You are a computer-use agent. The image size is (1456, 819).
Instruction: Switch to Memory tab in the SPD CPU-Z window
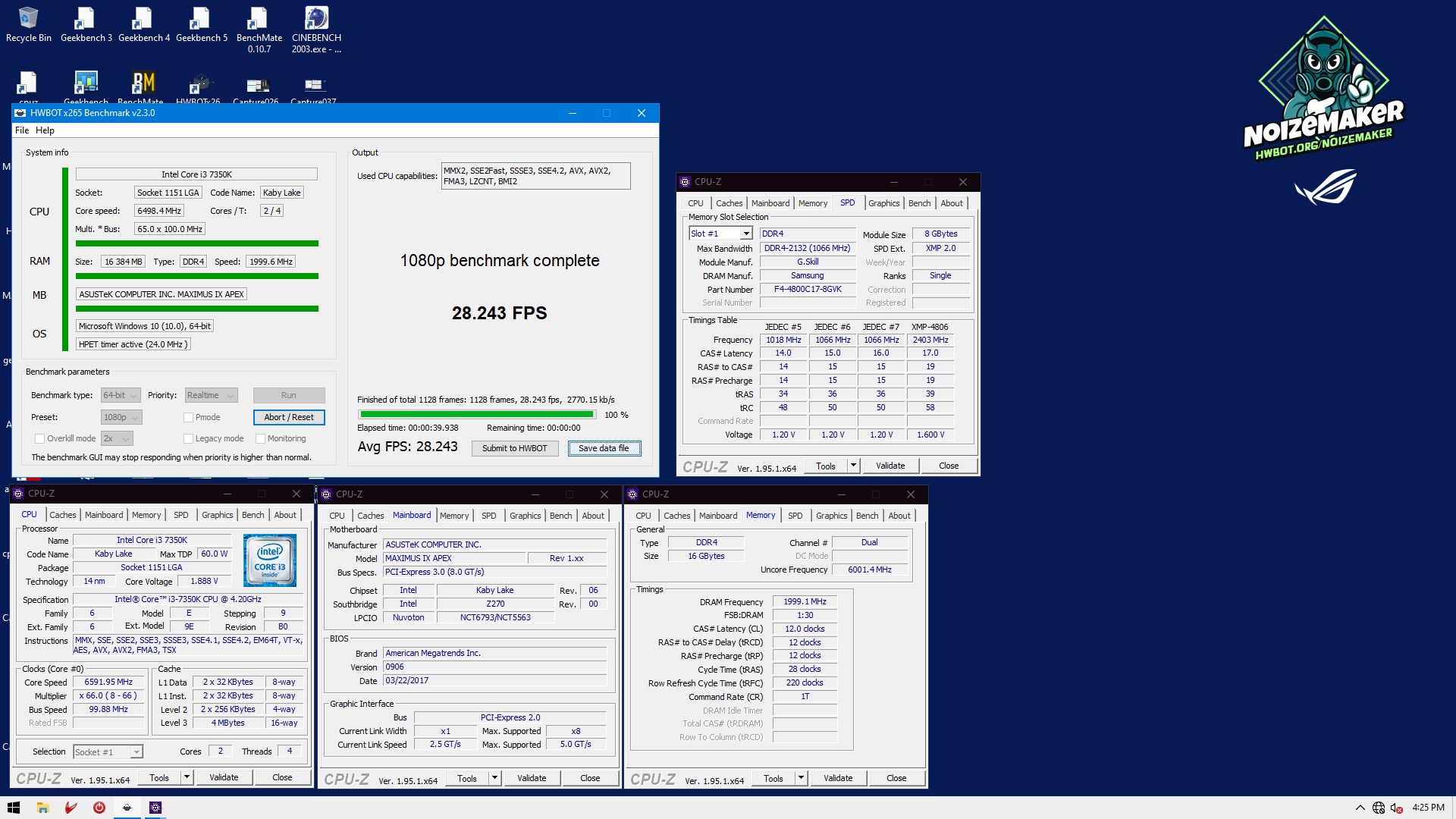(x=813, y=203)
